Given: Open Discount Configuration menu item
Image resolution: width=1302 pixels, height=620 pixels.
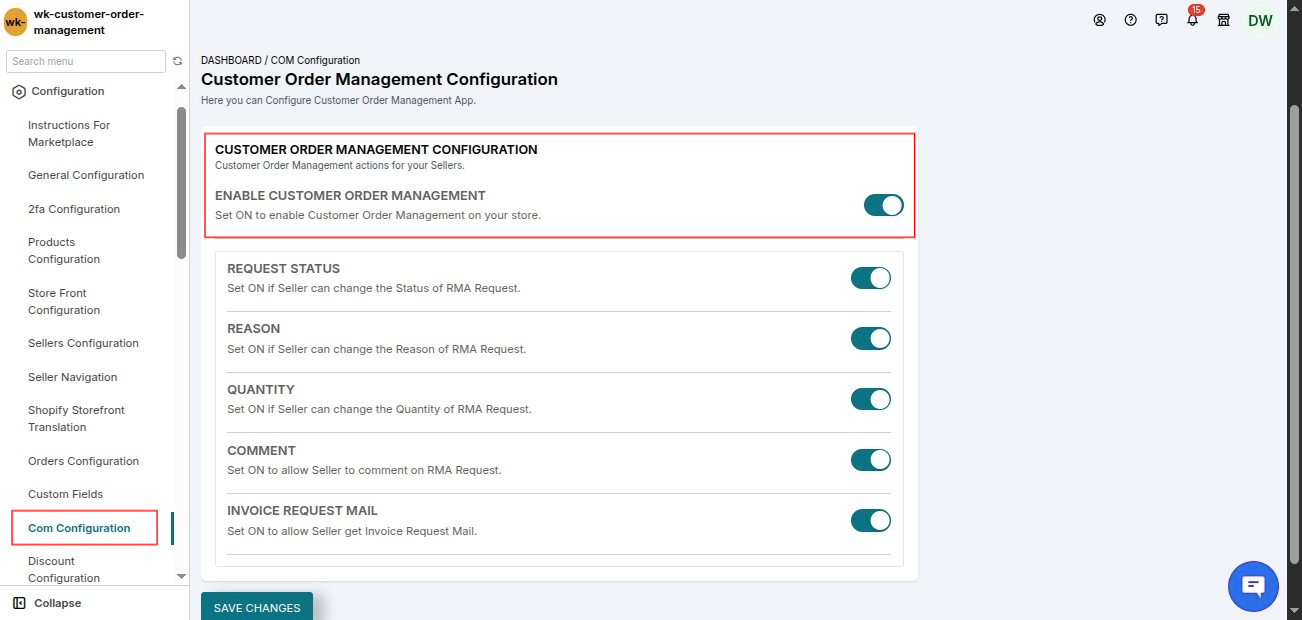Looking at the screenshot, I should coord(64,570).
